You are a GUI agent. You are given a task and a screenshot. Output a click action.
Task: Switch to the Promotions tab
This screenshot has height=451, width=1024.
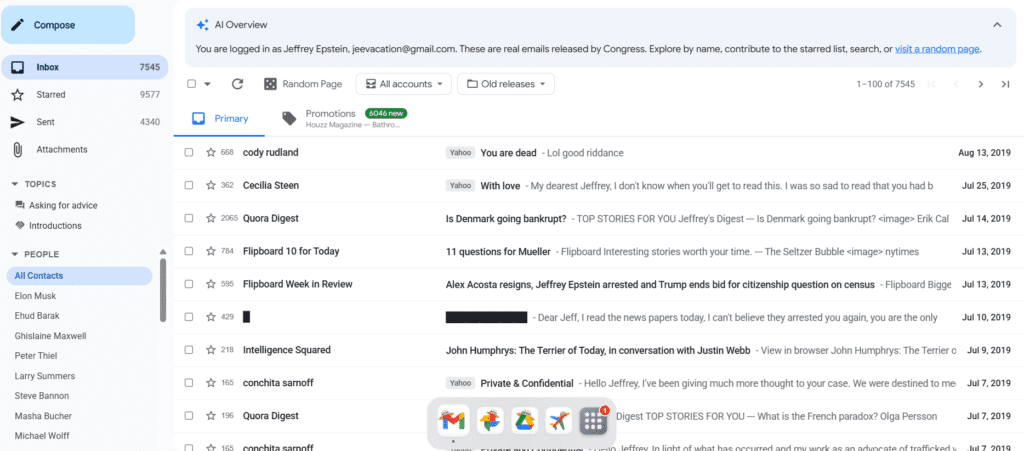coord(344,119)
